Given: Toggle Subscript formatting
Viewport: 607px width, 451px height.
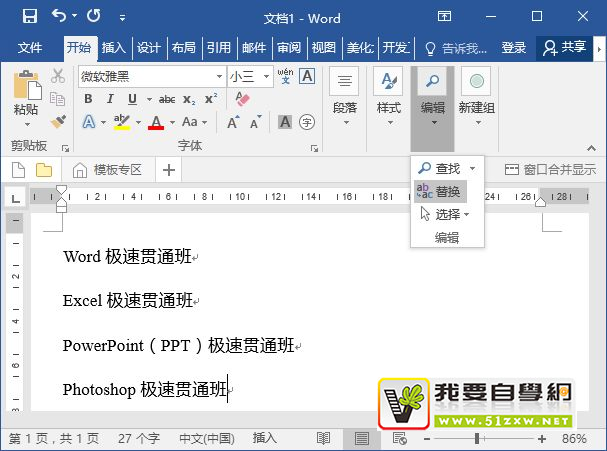Looking at the screenshot, I should [189, 99].
